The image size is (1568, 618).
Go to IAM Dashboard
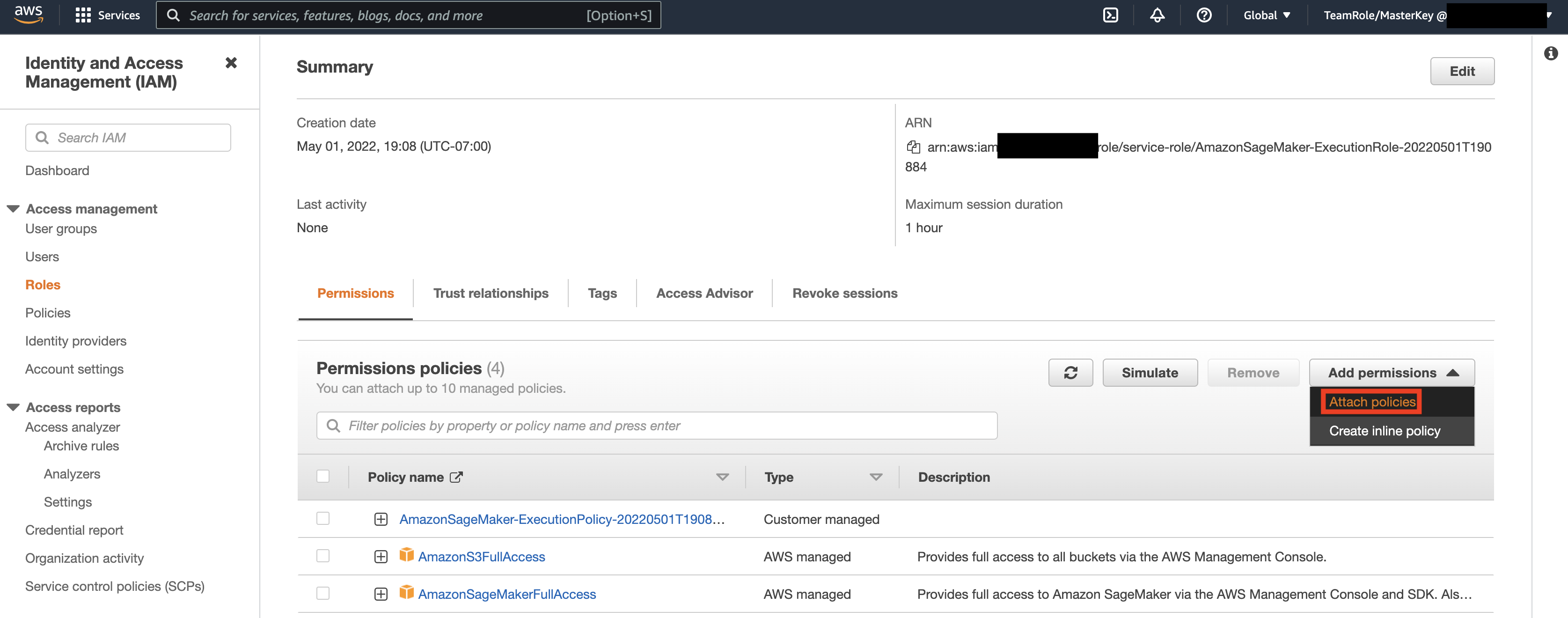click(x=57, y=170)
